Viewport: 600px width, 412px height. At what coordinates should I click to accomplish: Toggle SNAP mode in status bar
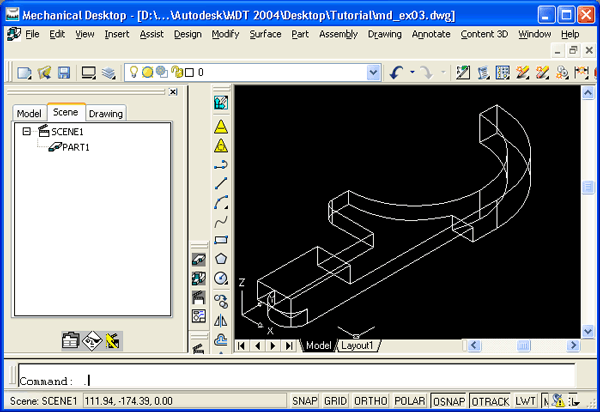pos(304,400)
